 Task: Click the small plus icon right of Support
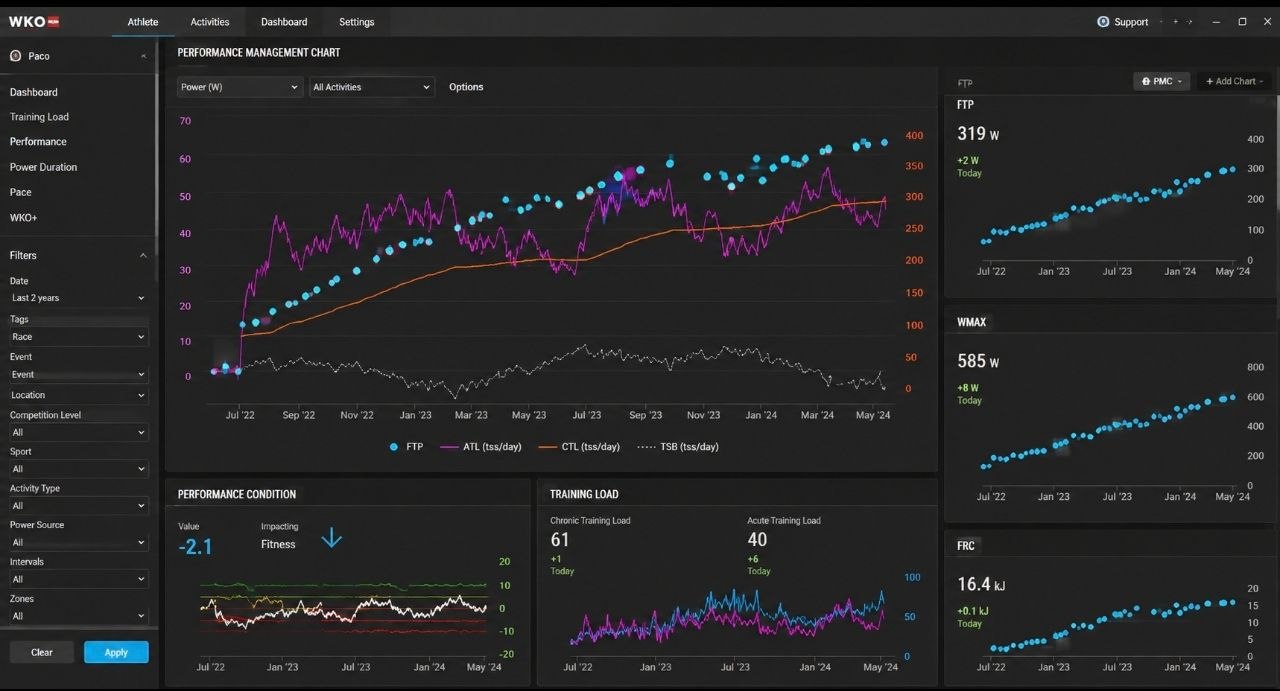[x=1175, y=22]
